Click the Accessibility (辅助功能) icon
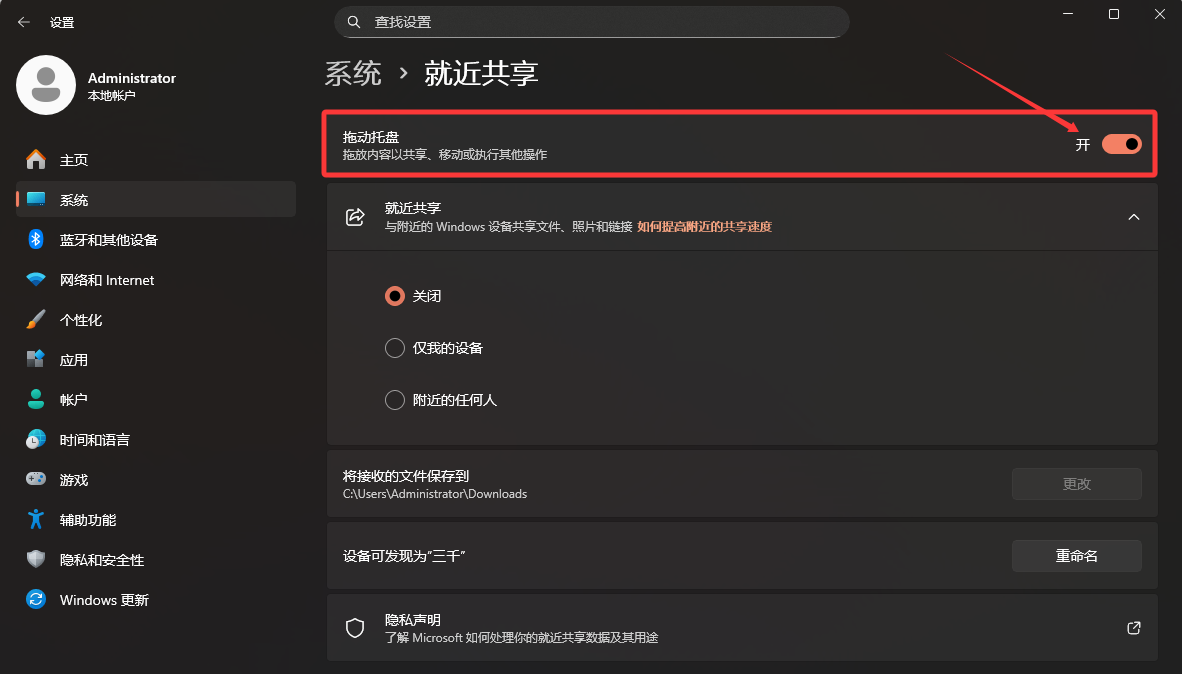 point(36,520)
